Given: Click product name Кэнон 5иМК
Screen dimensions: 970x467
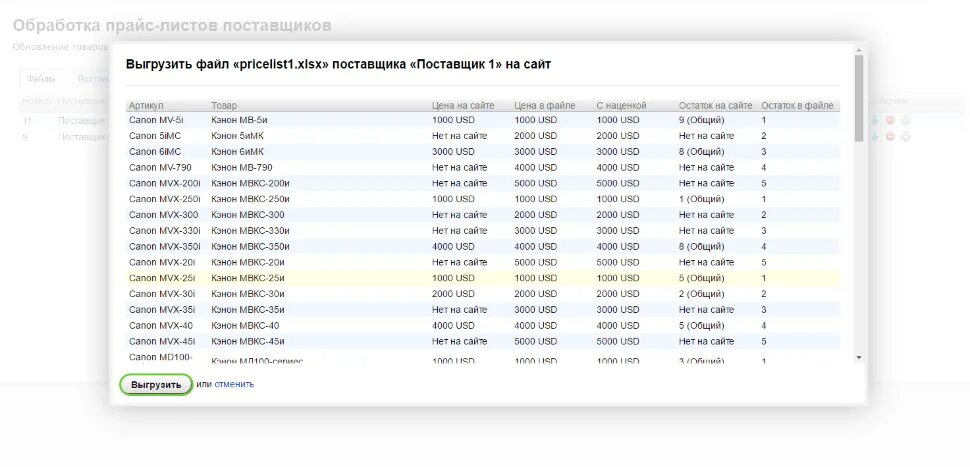Looking at the screenshot, I should (x=238, y=135).
